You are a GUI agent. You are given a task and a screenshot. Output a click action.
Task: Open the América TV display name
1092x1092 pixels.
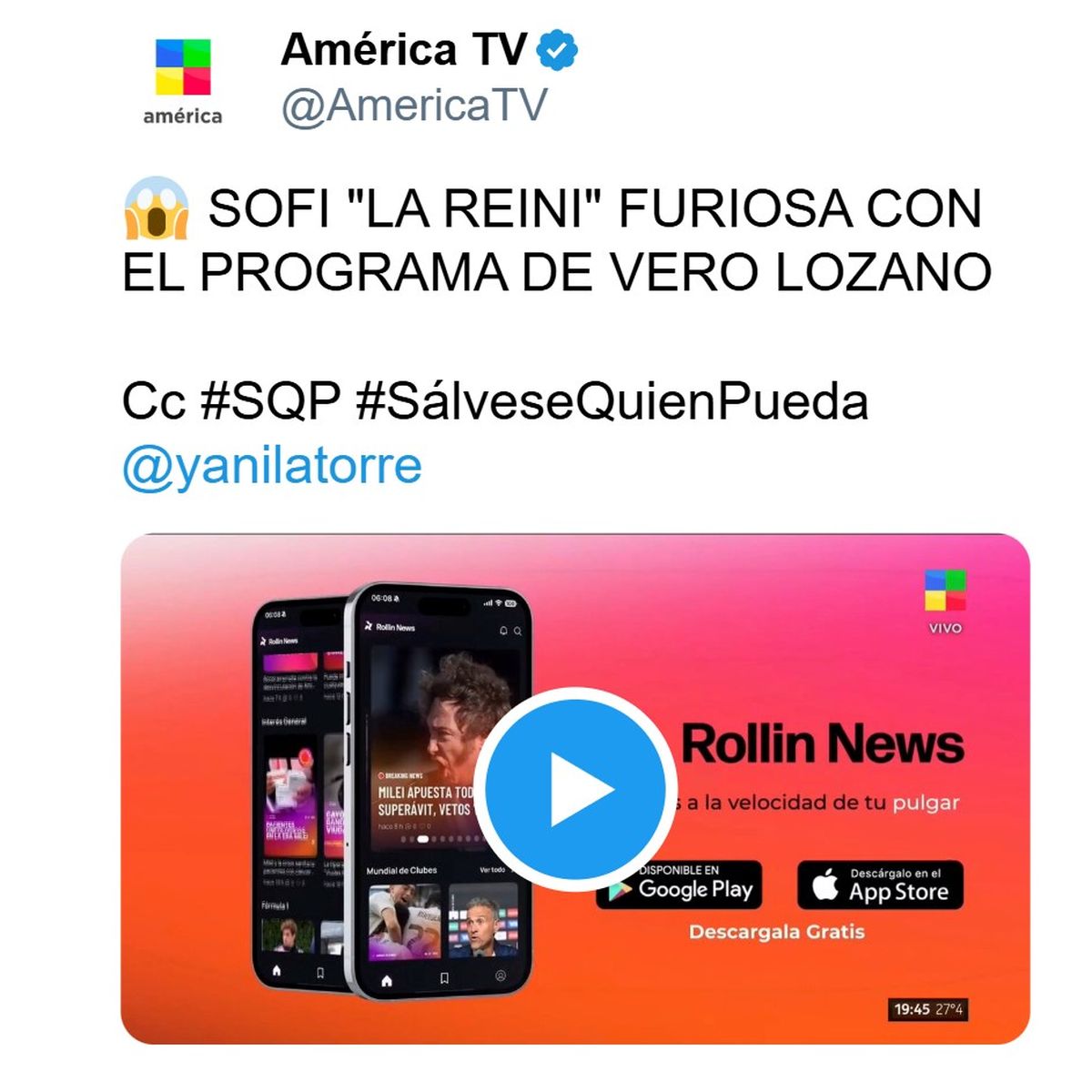403,50
